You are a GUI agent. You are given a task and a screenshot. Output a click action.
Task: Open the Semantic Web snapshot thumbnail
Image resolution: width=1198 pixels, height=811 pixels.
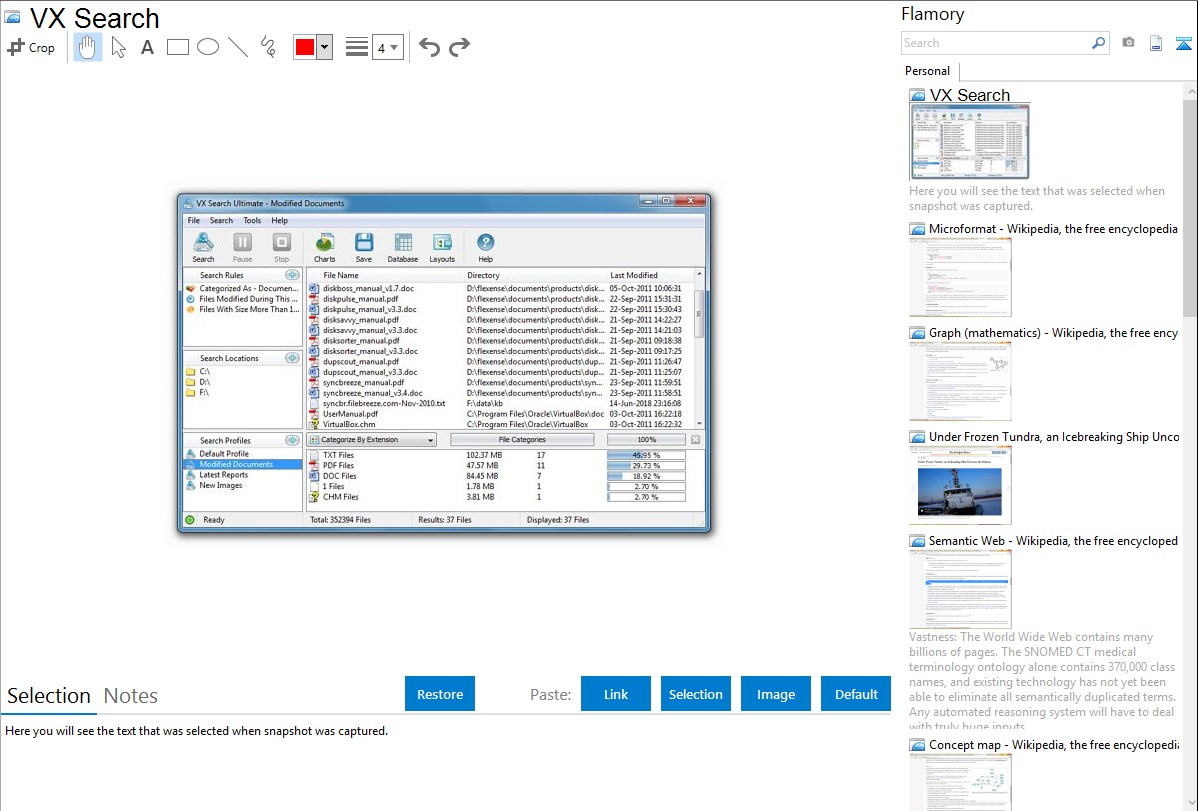960,588
